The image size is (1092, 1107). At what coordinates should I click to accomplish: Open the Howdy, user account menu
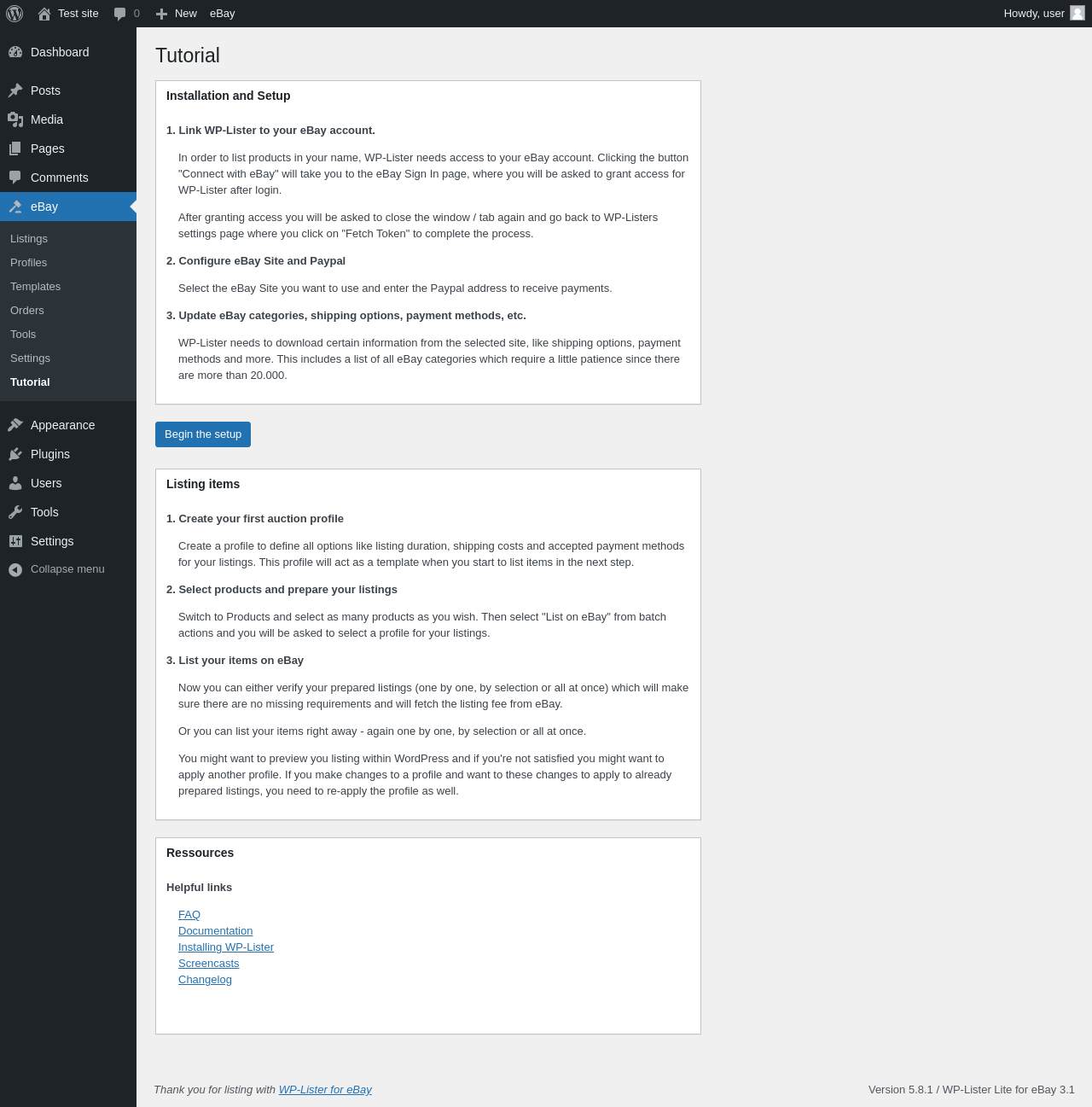[1044, 14]
